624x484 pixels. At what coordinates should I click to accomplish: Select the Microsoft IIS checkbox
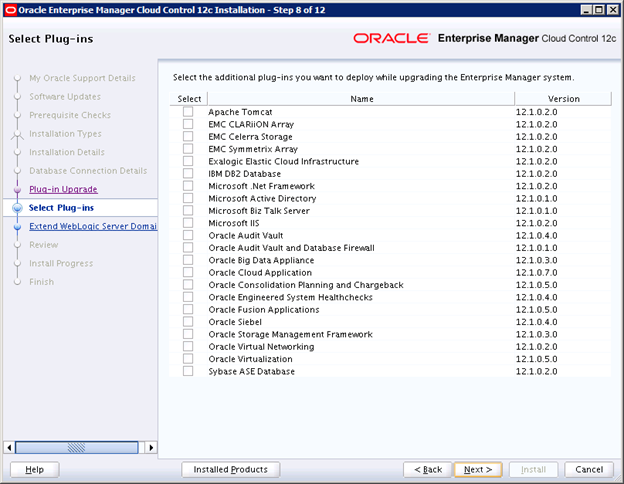click(188, 223)
